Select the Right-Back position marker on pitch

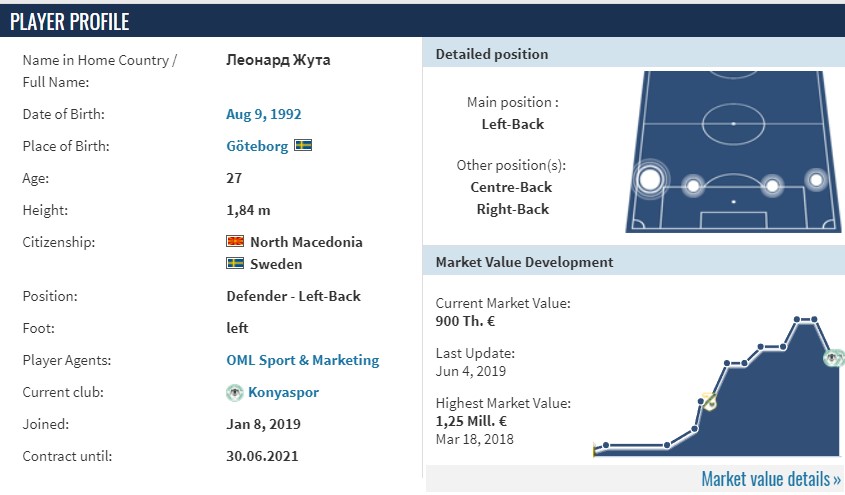tap(816, 179)
